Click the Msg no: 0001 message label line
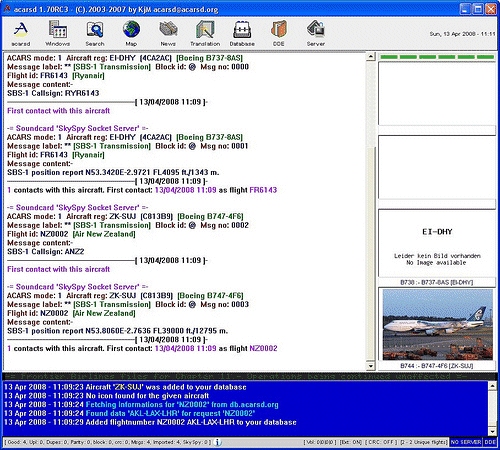500x450 pixels. click(128, 146)
